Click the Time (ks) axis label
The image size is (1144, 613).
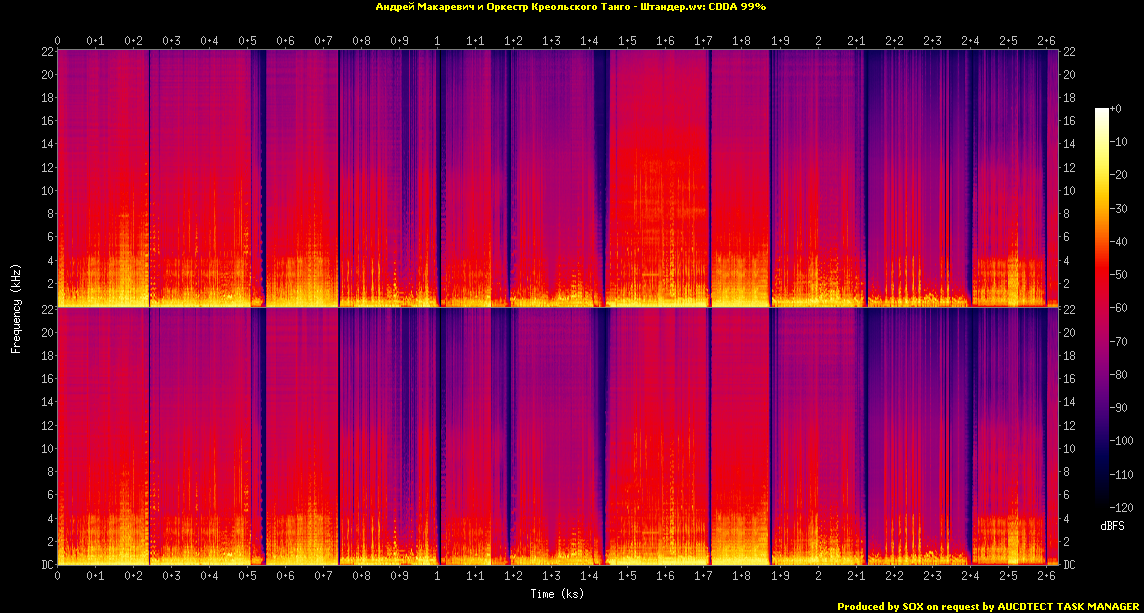pyautogui.click(x=557, y=594)
